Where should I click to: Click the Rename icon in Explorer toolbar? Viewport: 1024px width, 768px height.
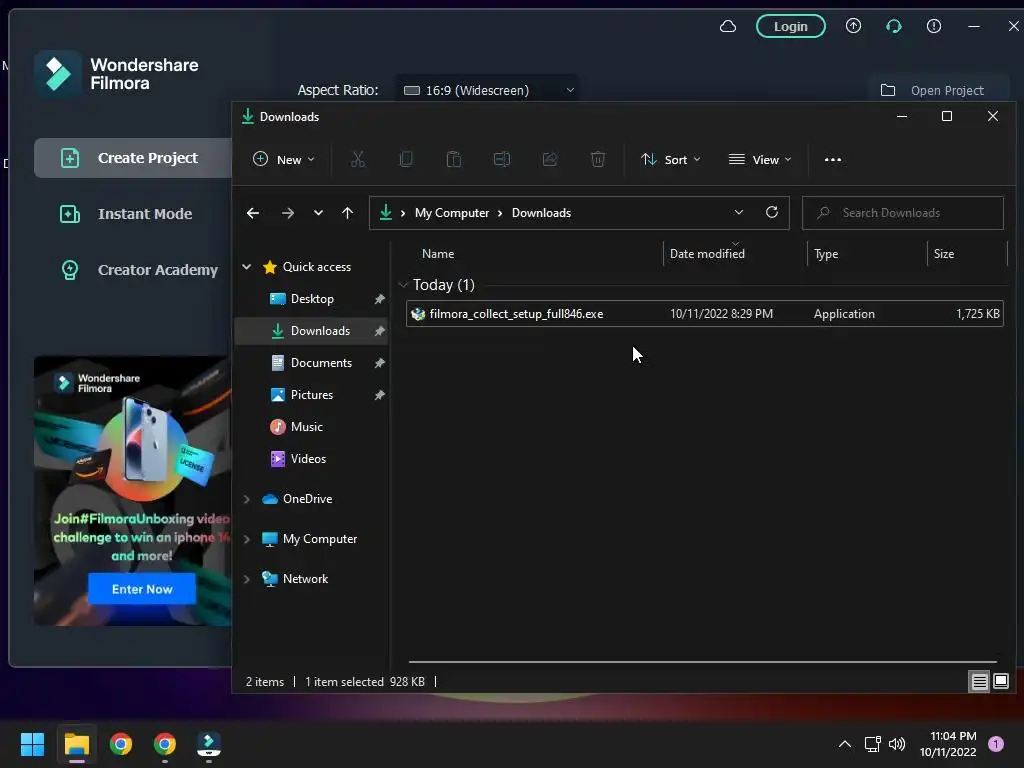[x=502, y=159]
